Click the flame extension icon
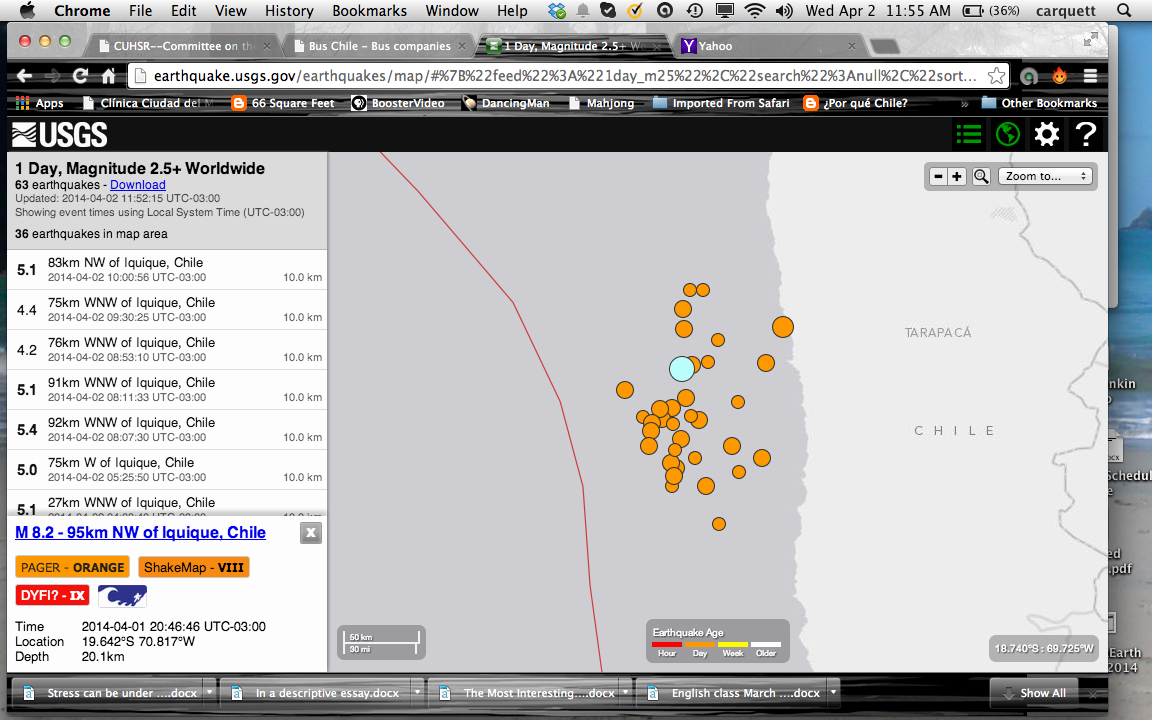 click(x=1059, y=76)
